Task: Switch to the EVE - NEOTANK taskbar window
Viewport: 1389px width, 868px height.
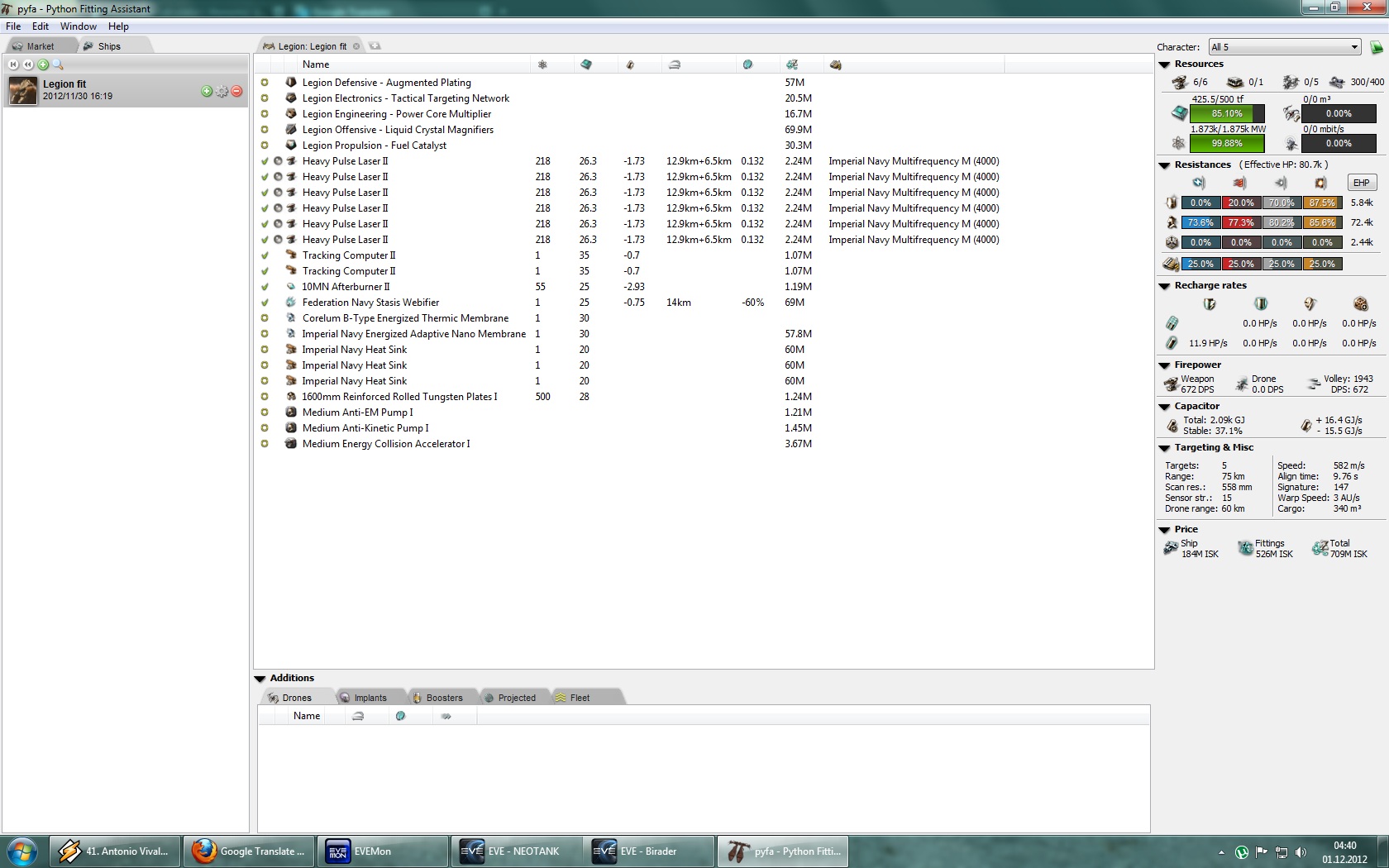Action: click(x=515, y=851)
